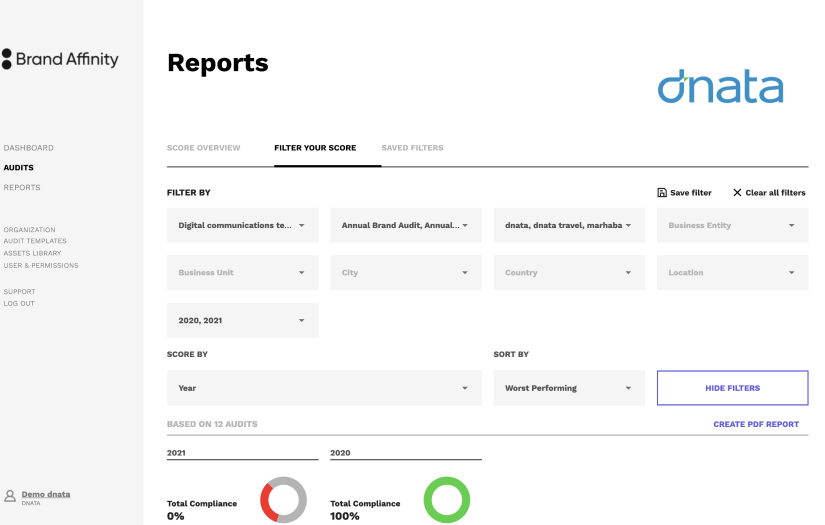Click the 2020 total compliance donut chart
Viewport: 825px width, 525px height.
(447, 500)
